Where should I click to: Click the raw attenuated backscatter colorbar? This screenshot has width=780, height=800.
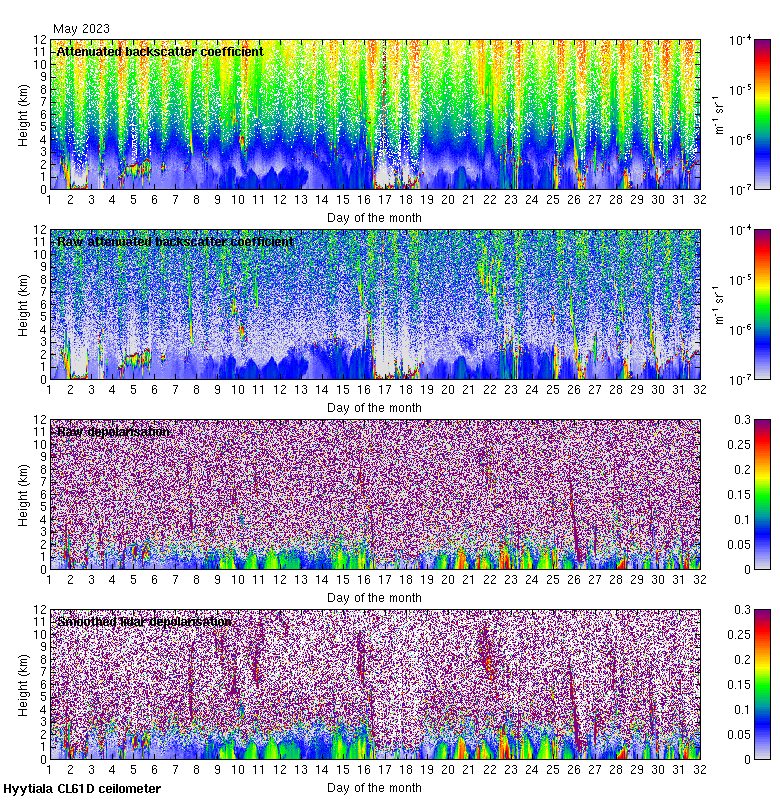pyautogui.click(x=734, y=304)
